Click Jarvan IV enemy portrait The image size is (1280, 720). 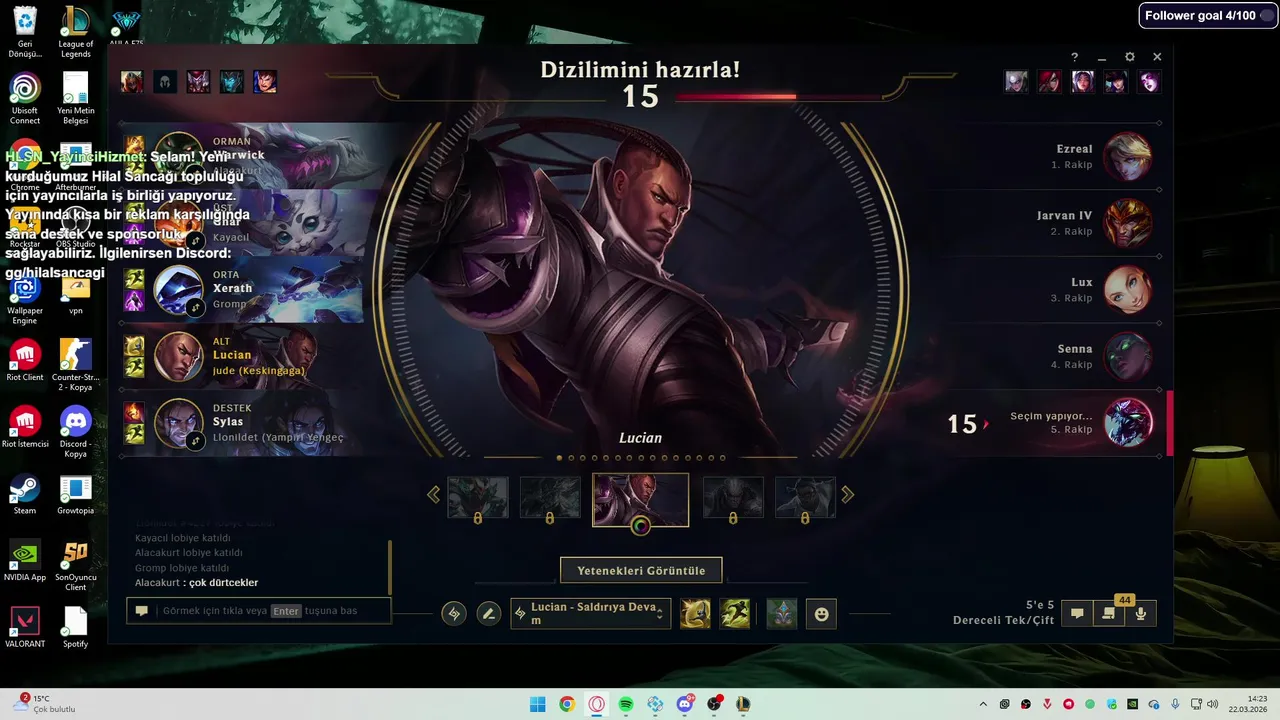coord(1128,223)
